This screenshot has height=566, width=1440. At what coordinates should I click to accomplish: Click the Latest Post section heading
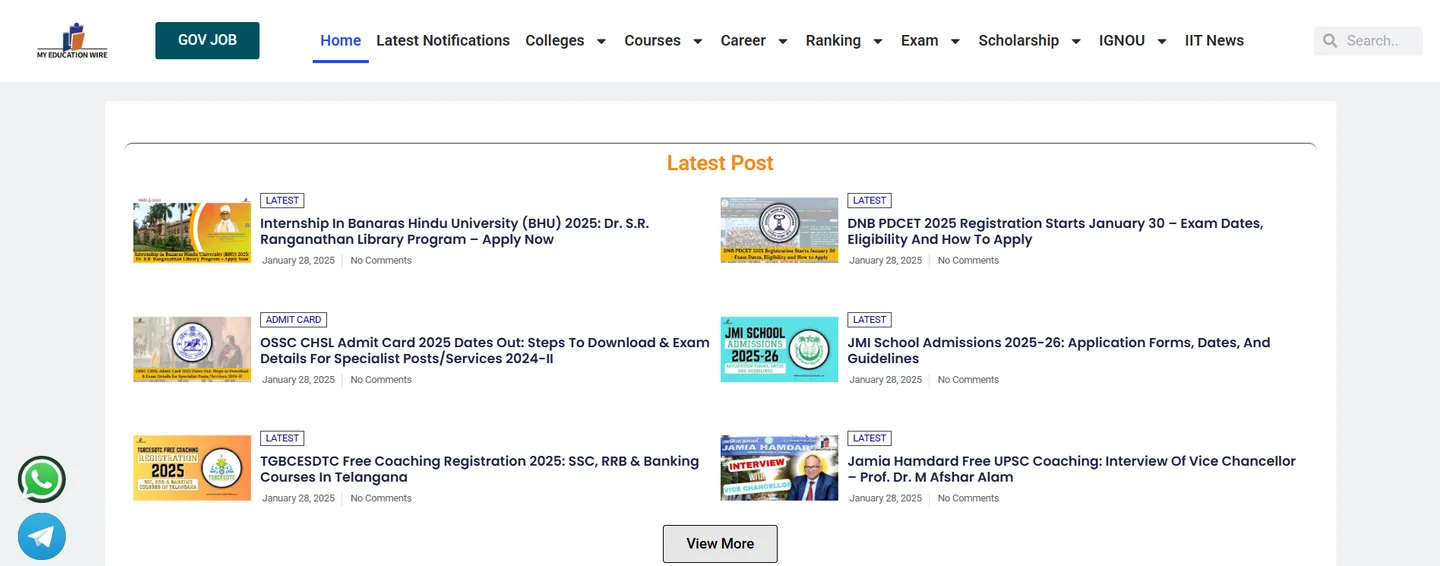(x=720, y=163)
